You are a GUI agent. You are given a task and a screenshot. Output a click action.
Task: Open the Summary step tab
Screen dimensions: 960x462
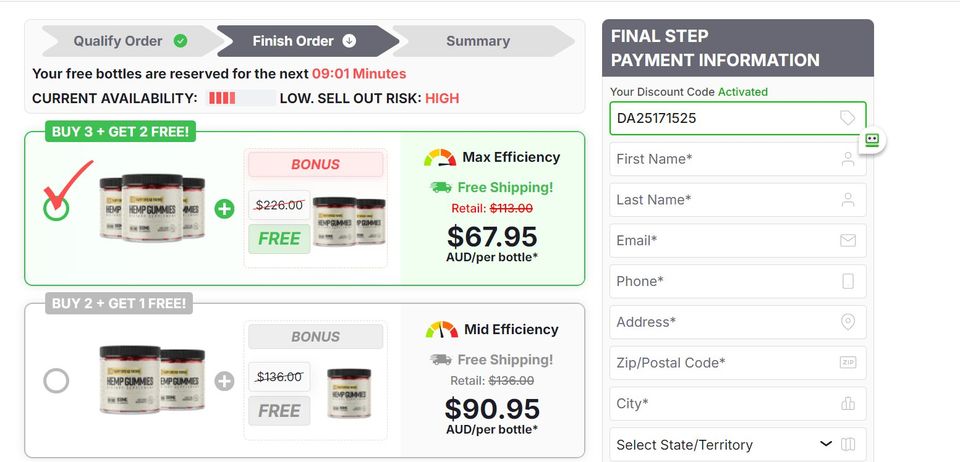pyautogui.click(x=478, y=41)
